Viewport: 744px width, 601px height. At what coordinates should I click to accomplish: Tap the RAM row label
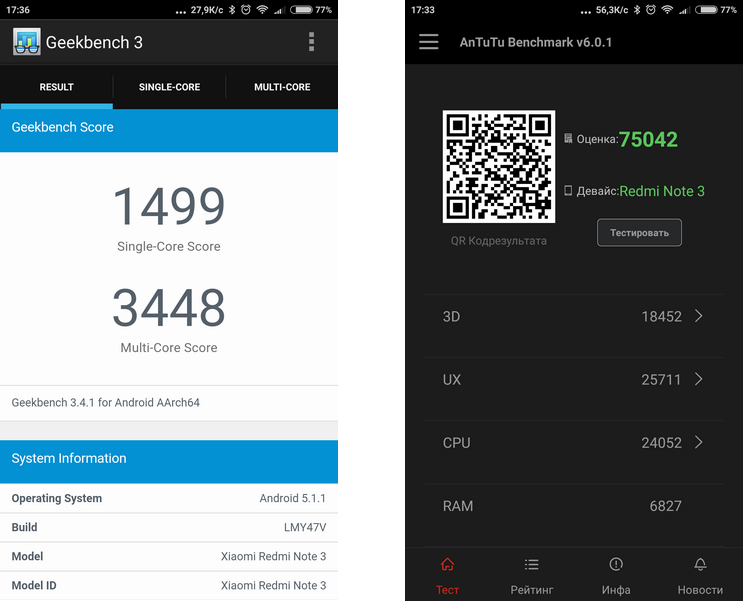point(458,506)
